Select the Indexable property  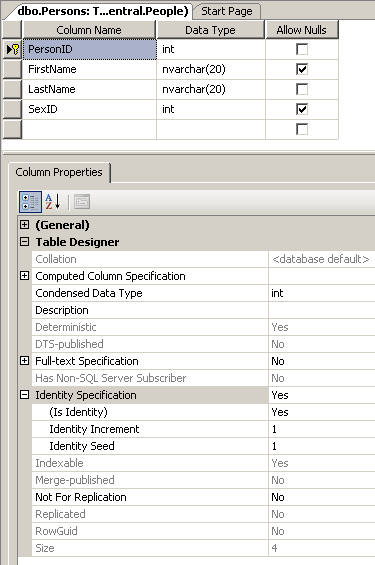click(x=150, y=463)
